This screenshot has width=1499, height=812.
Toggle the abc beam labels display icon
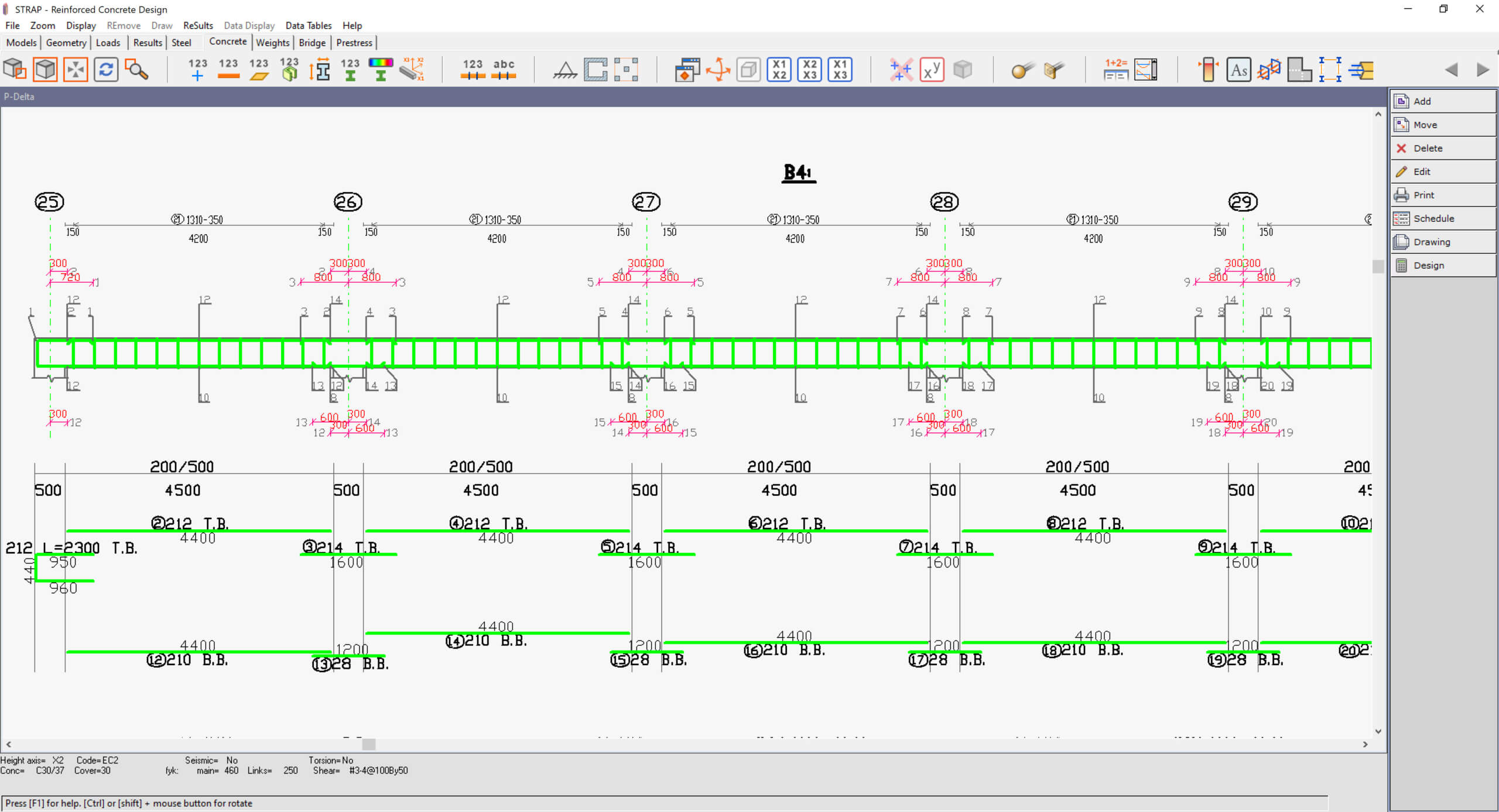(x=504, y=70)
